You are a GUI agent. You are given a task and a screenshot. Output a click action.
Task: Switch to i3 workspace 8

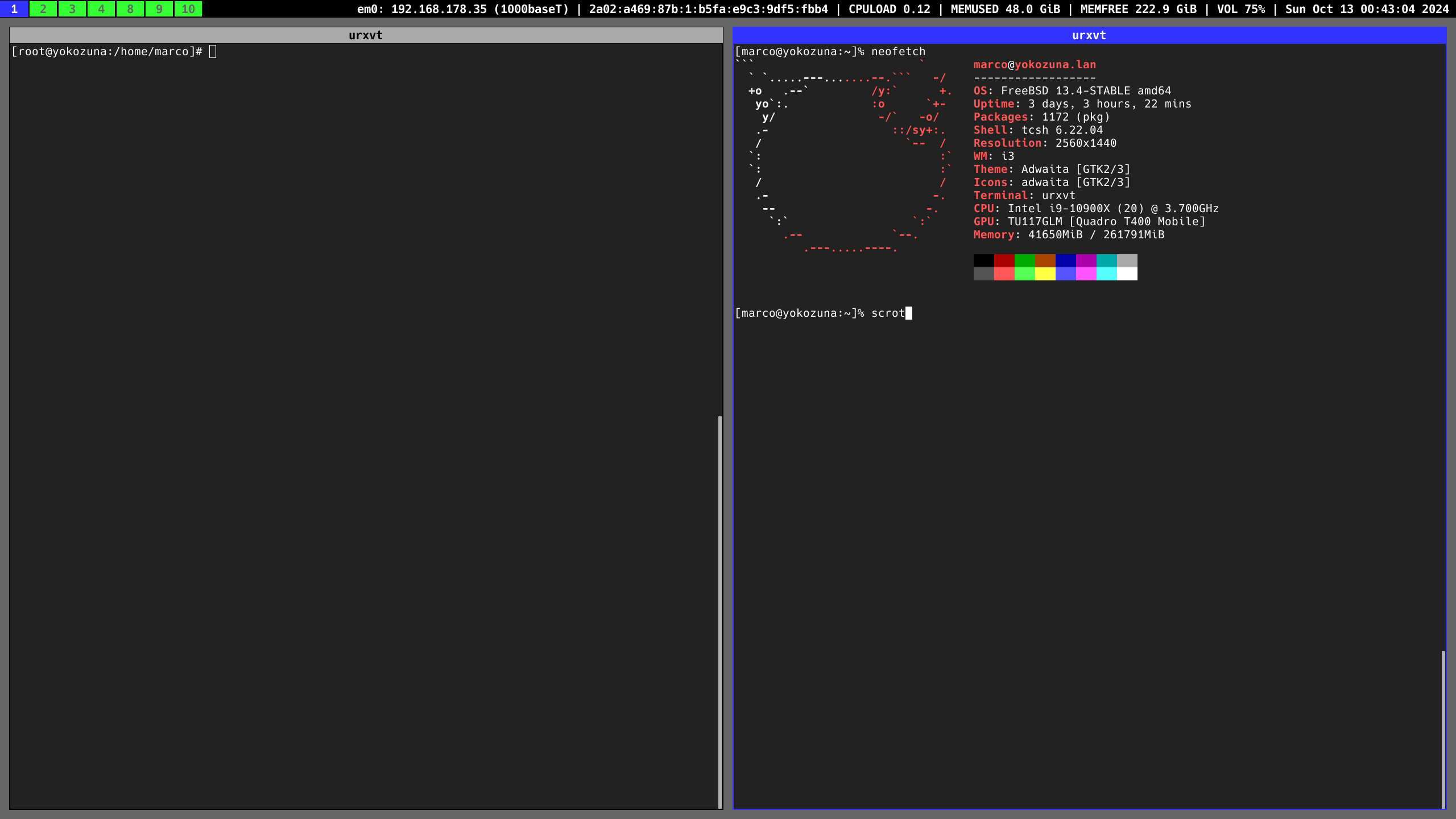130,9
